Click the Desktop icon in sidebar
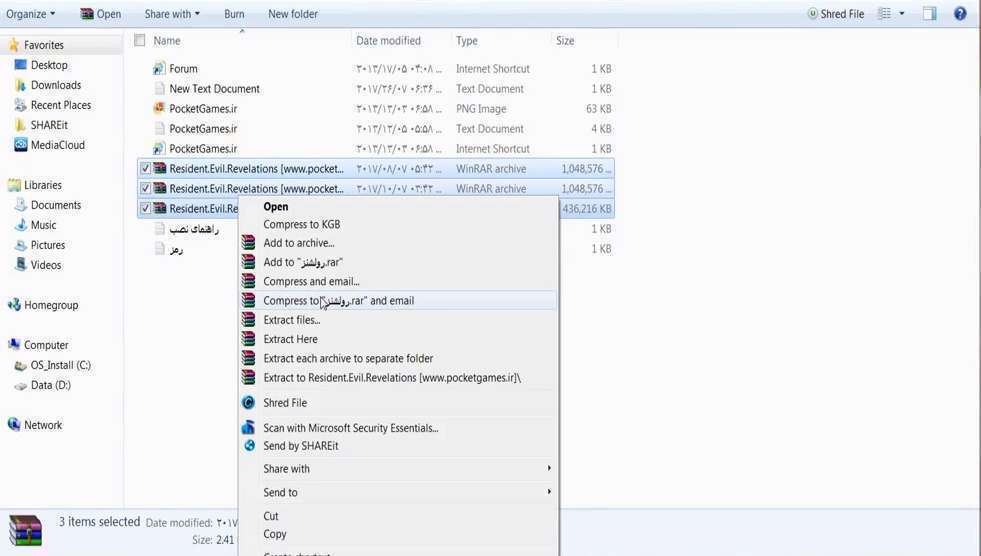Viewport: 981px width, 556px height. tap(21, 65)
